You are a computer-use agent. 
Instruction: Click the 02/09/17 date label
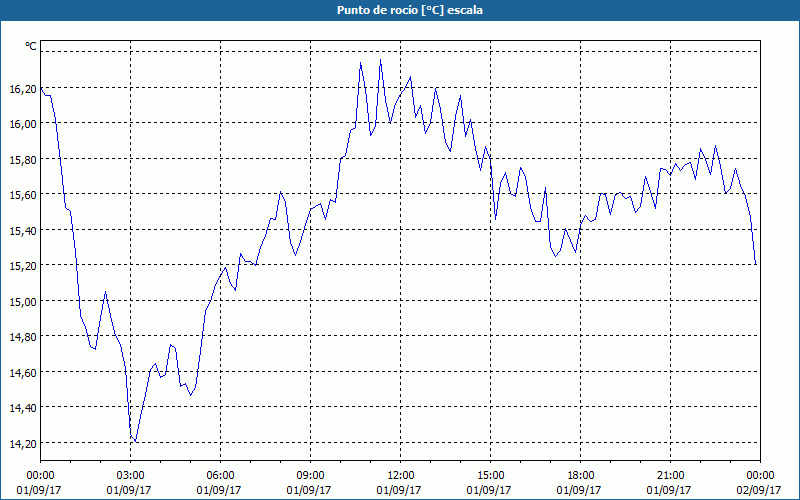click(759, 490)
